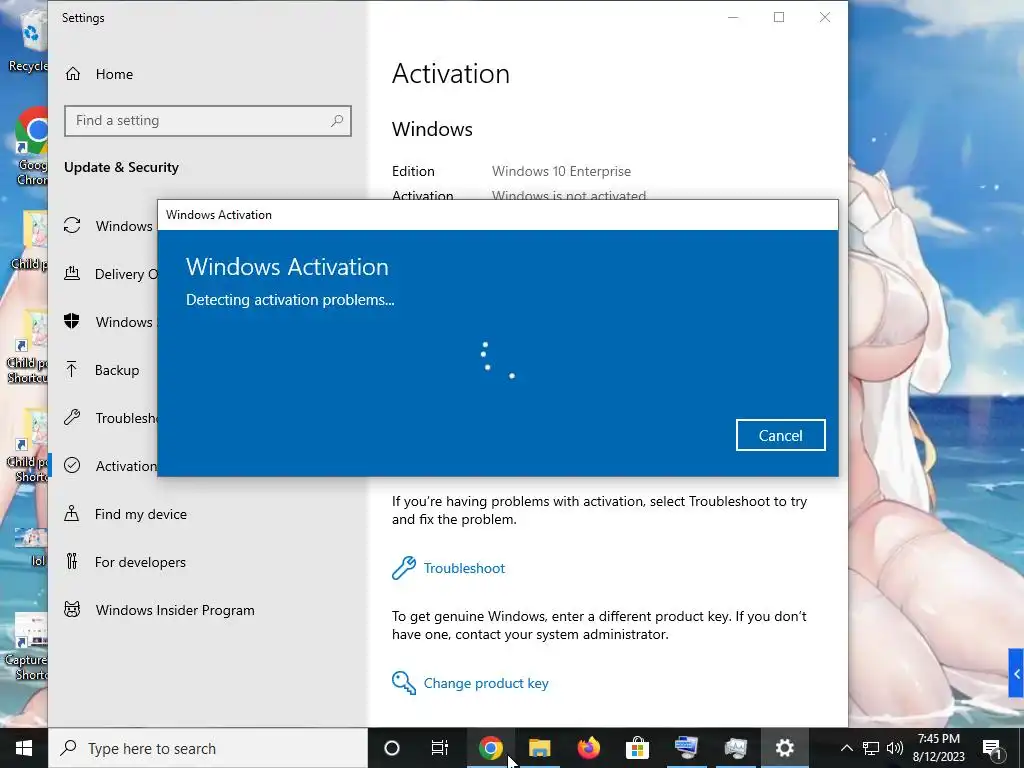Switch to the performance monitor taskbar app
Viewport: 1024px width, 768px height.
(x=735, y=748)
